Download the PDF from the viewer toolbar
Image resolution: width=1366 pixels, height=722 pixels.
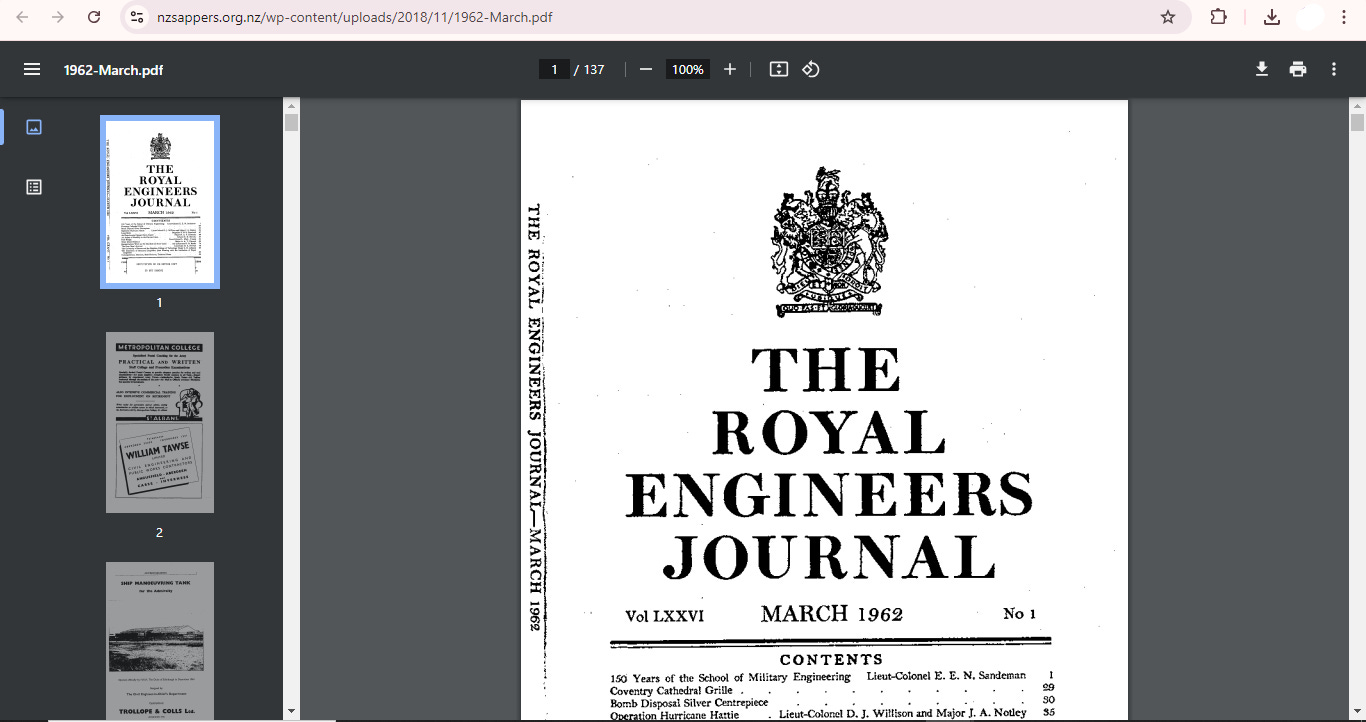[1262, 69]
